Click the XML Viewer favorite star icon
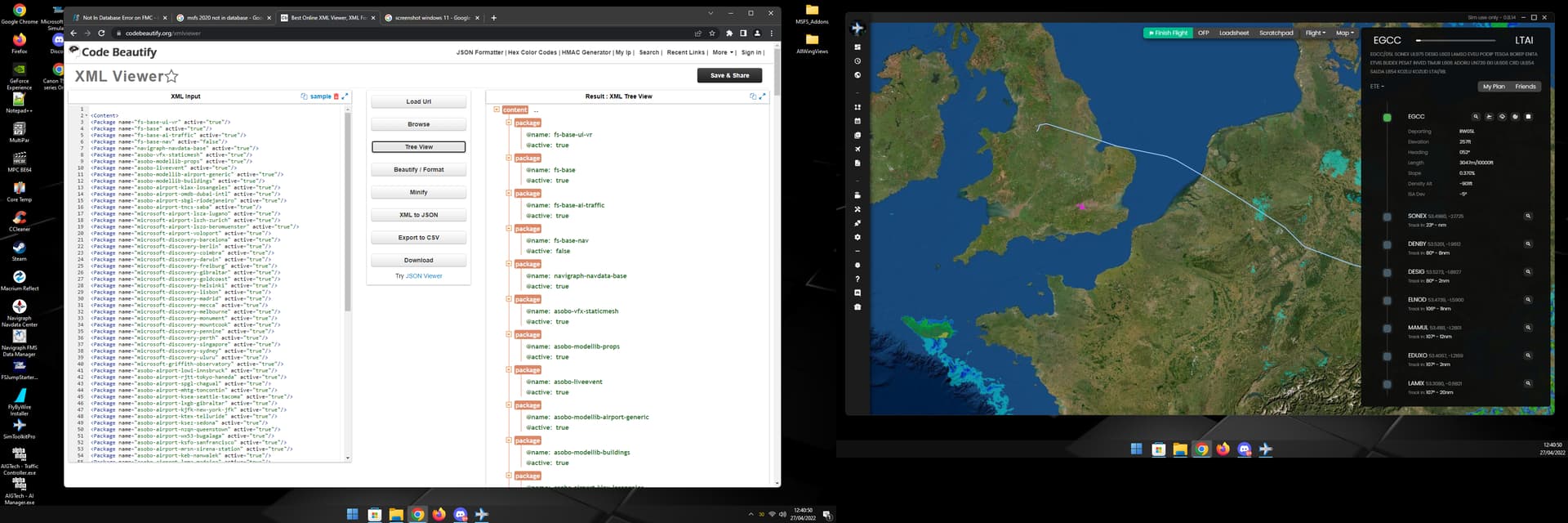This screenshot has width=1568, height=523. click(x=171, y=76)
